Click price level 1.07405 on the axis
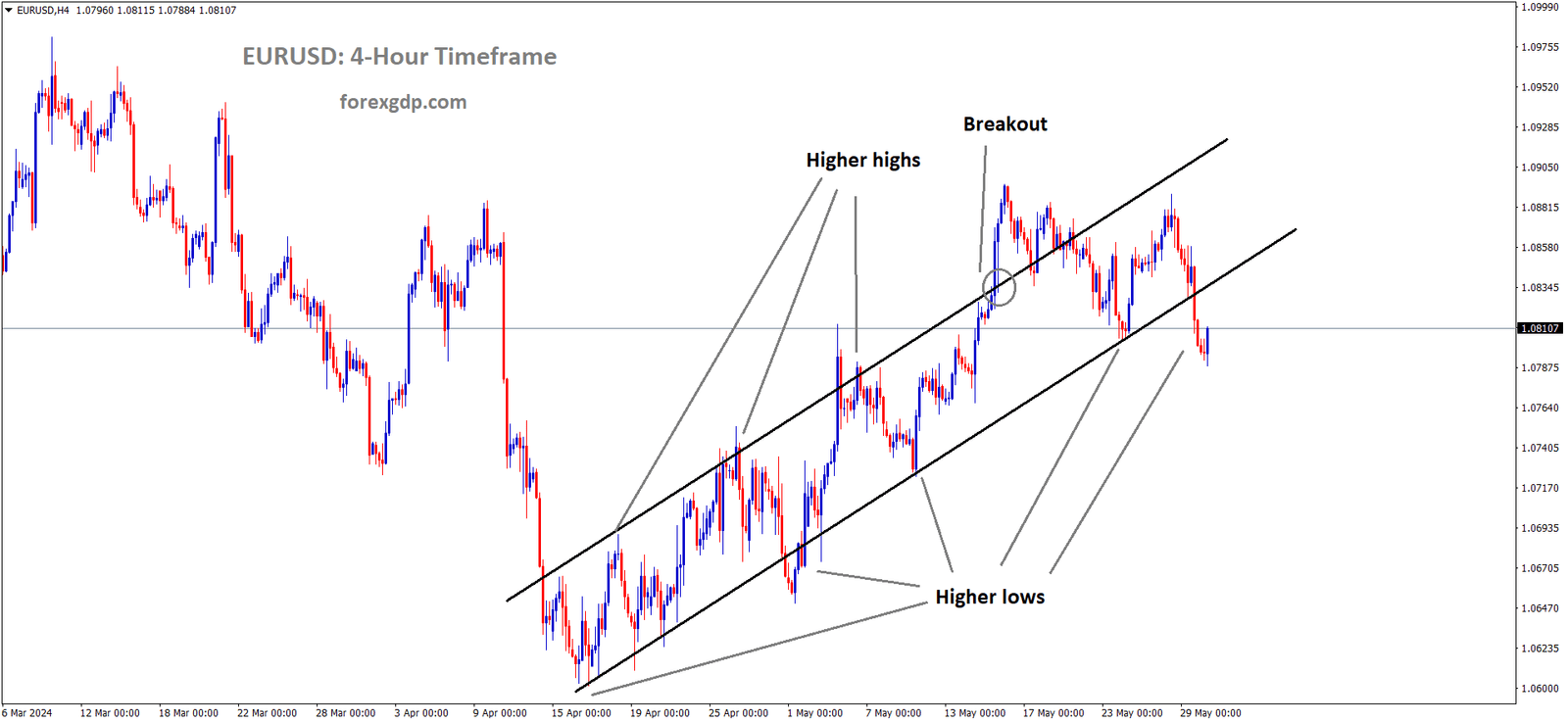1568x723 pixels. click(x=1540, y=449)
